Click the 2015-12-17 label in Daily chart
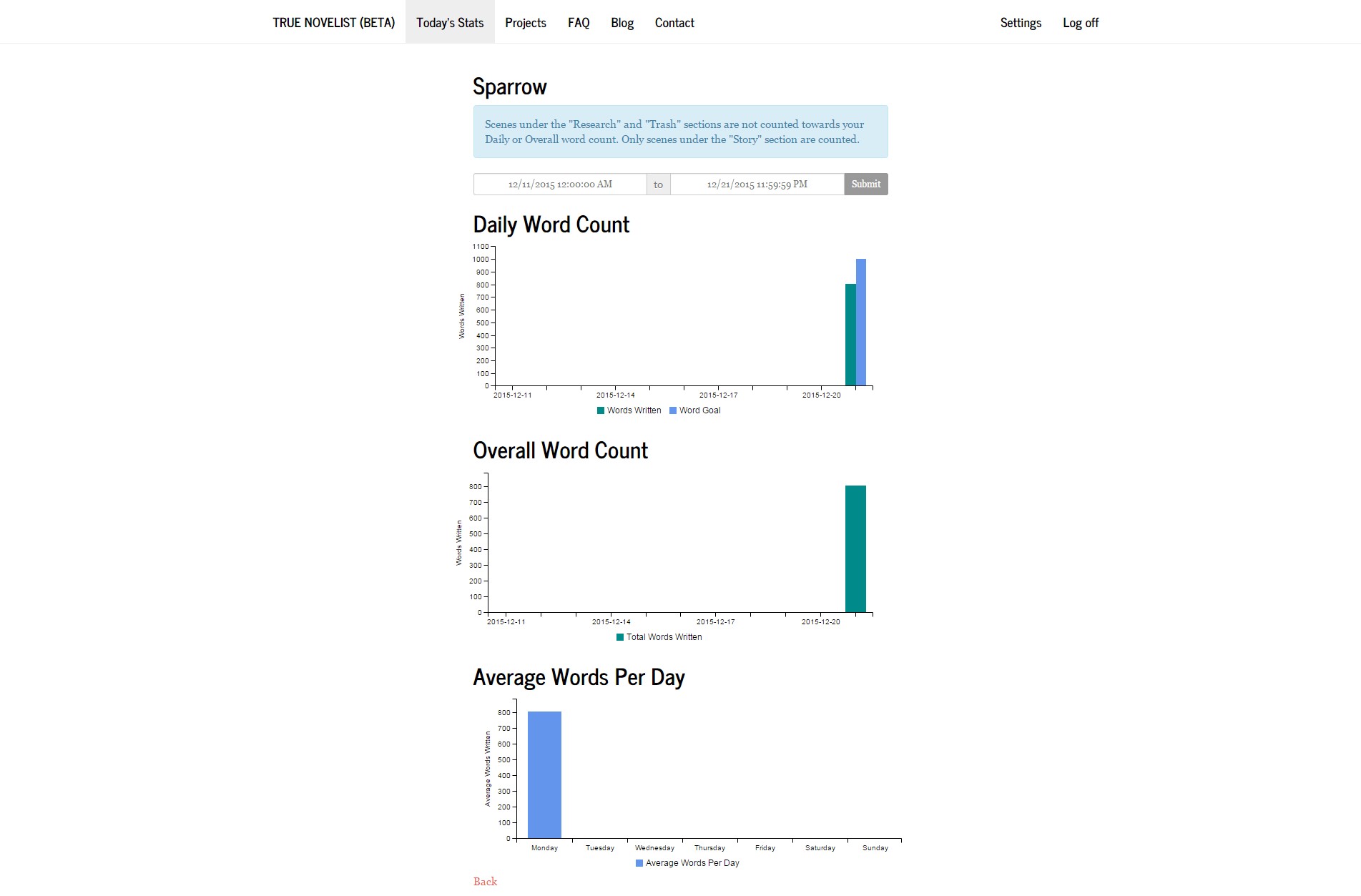The image size is (1361, 896). tap(719, 395)
